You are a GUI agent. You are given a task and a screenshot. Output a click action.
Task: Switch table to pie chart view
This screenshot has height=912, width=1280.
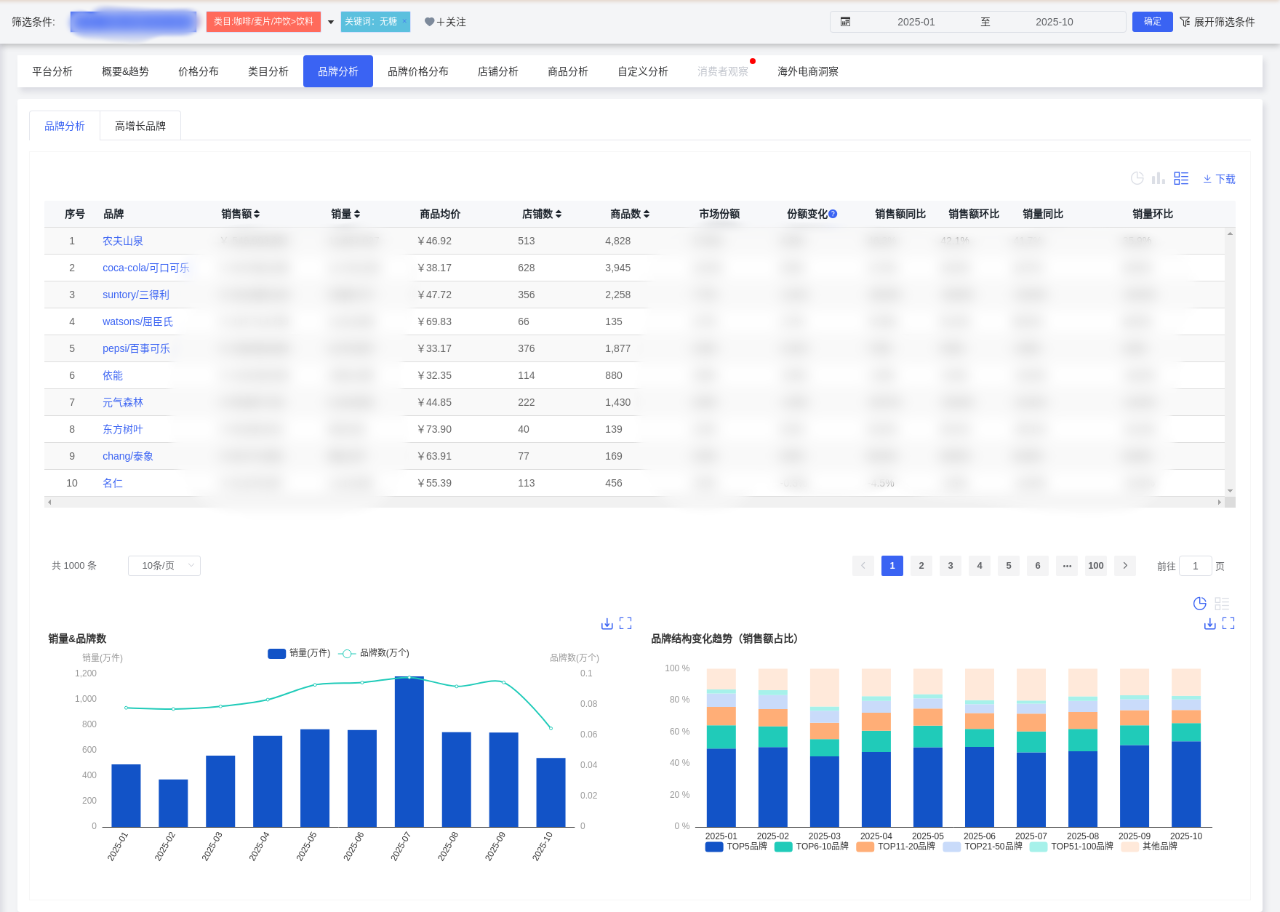1137,178
